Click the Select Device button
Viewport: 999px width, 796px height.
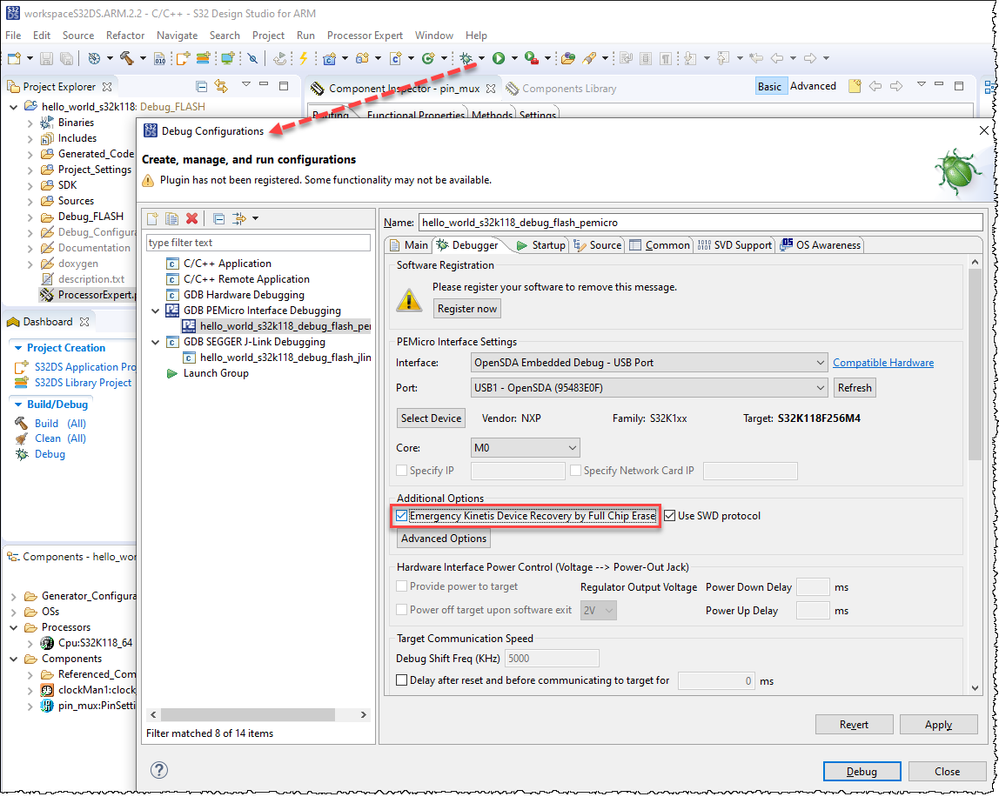431,418
